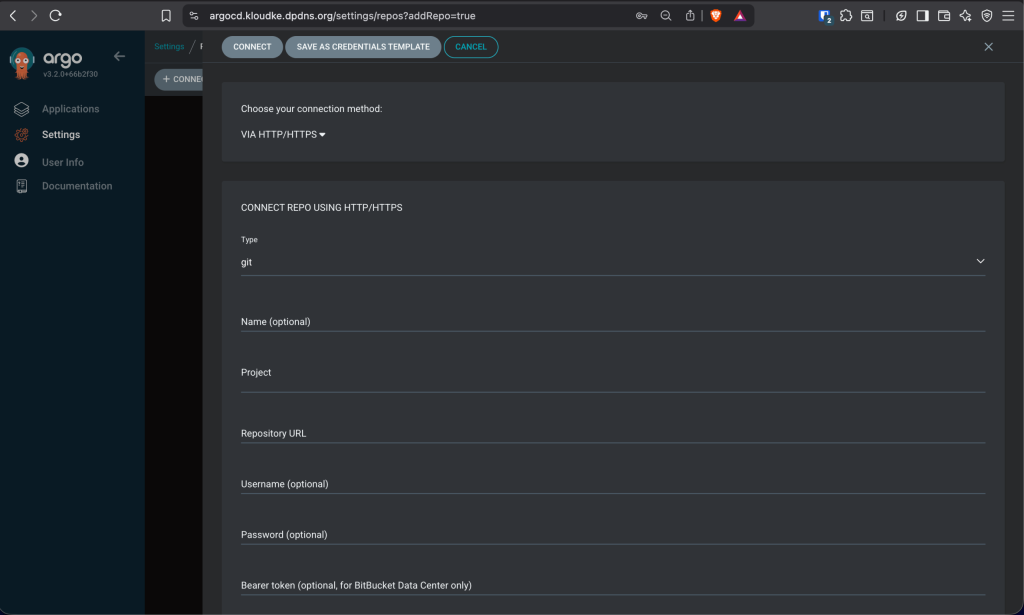The image size is (1024, 615).
Task: Collapse the Argo CD navigation sidebar
Action: (120, 56)
